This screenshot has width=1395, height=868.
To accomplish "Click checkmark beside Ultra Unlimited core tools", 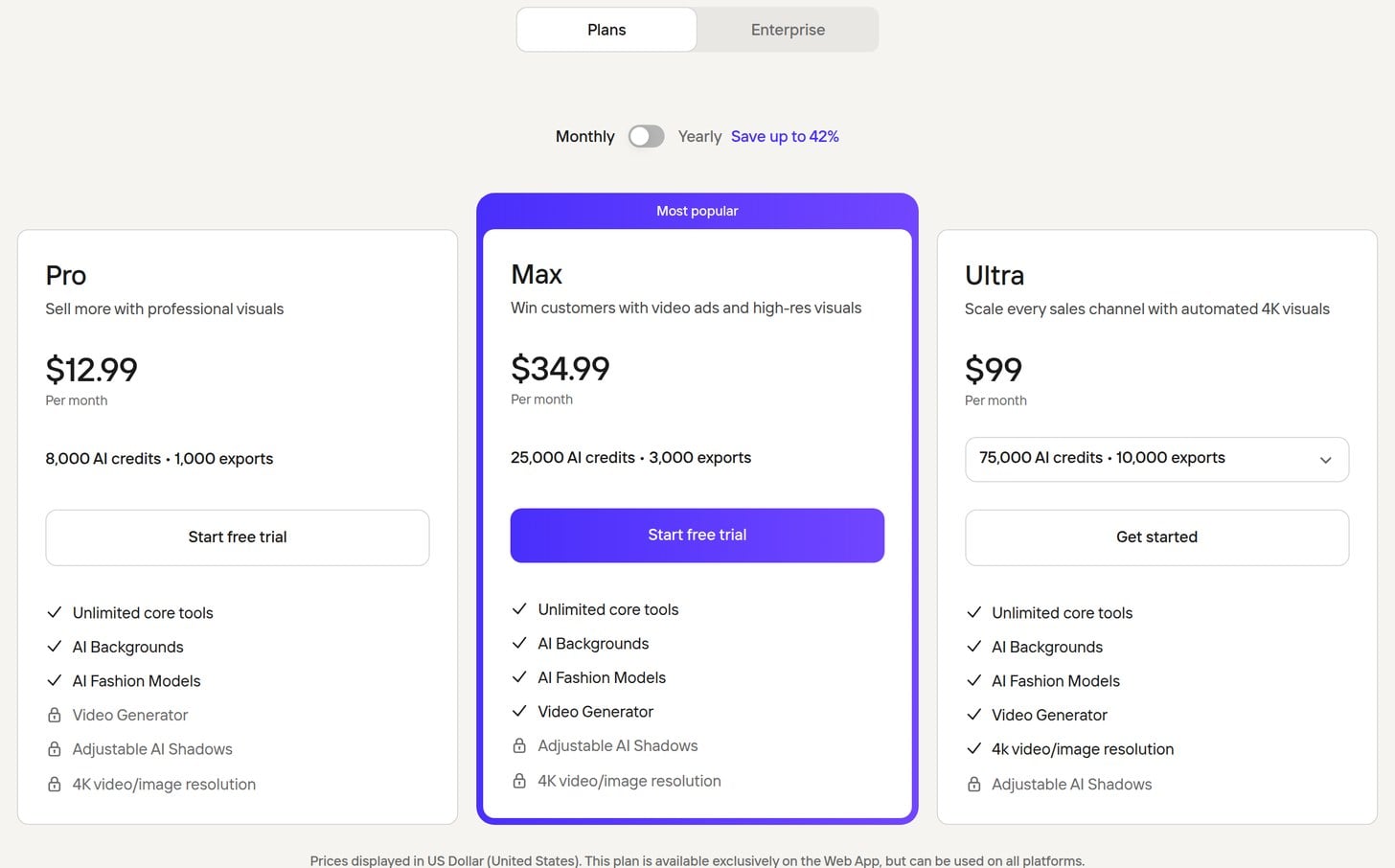I will (x=973, y=612).
